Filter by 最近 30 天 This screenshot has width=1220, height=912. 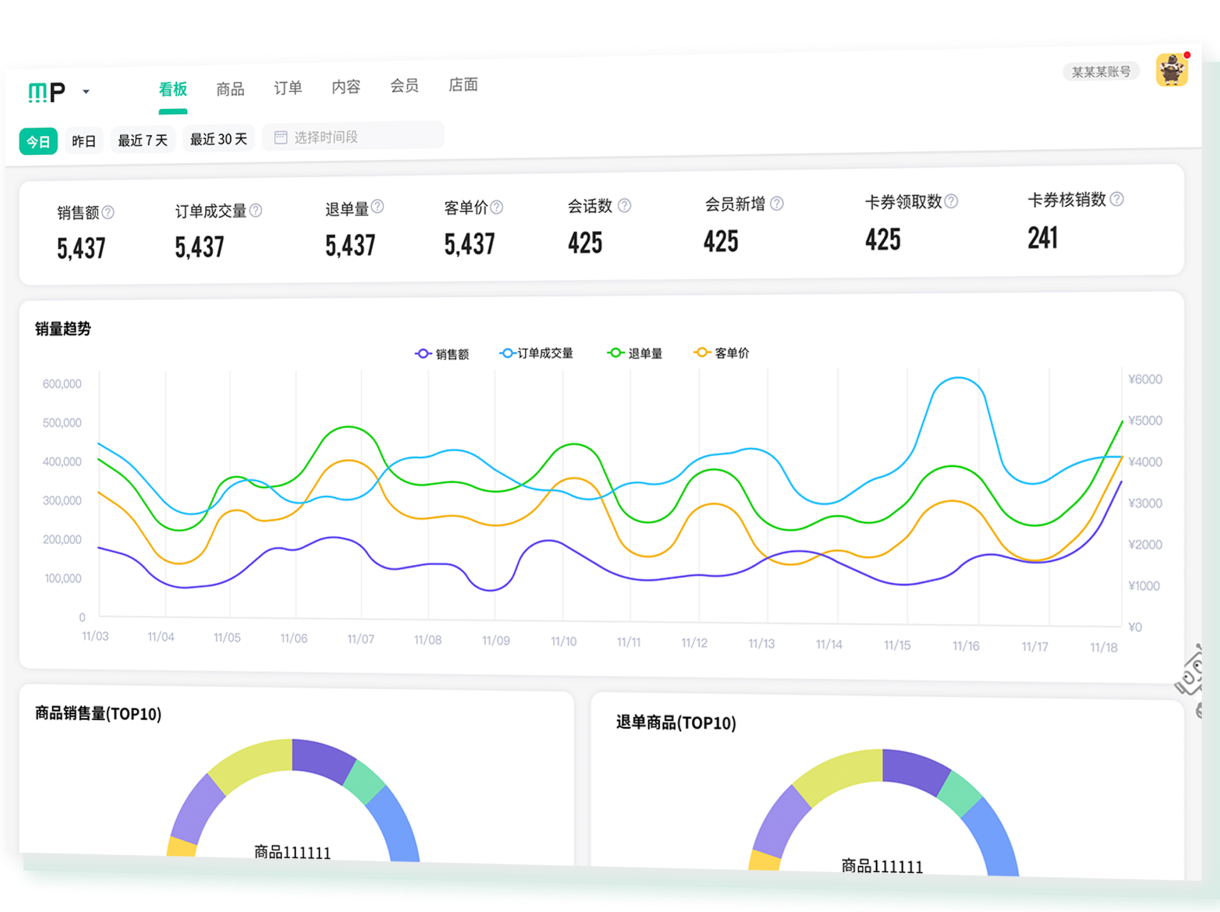point(218,139)
